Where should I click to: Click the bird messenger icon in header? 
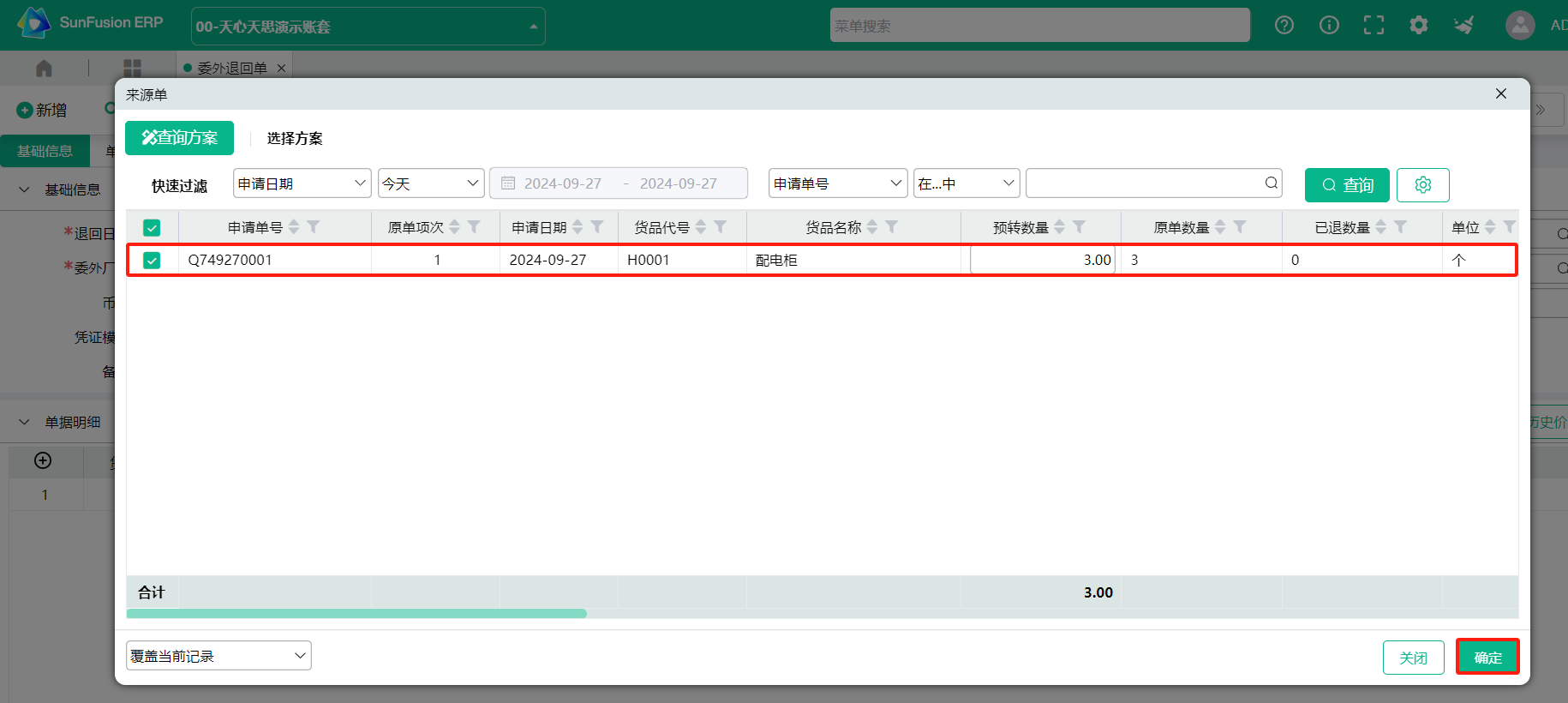click(1463, 25)
